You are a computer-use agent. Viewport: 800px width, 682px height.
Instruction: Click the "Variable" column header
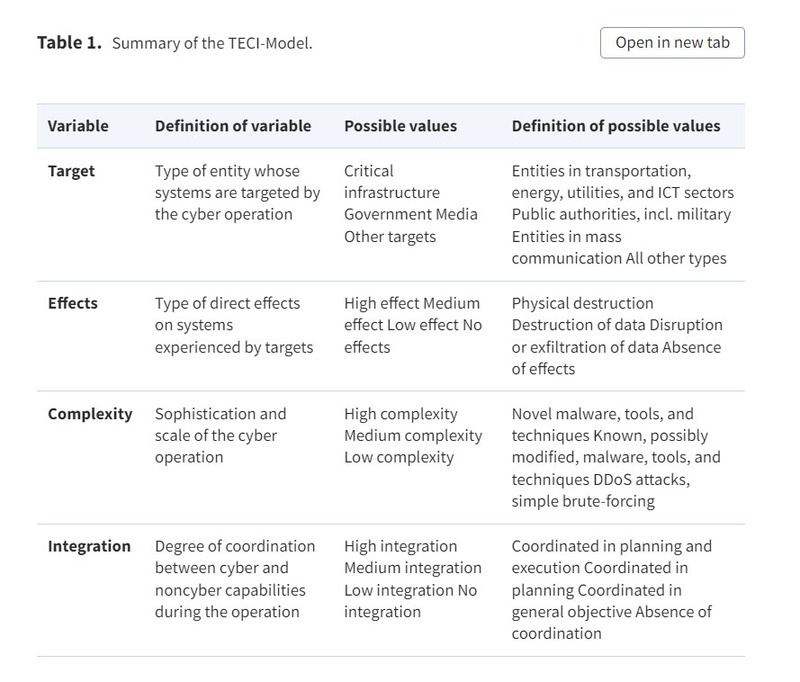click(78, 126)
